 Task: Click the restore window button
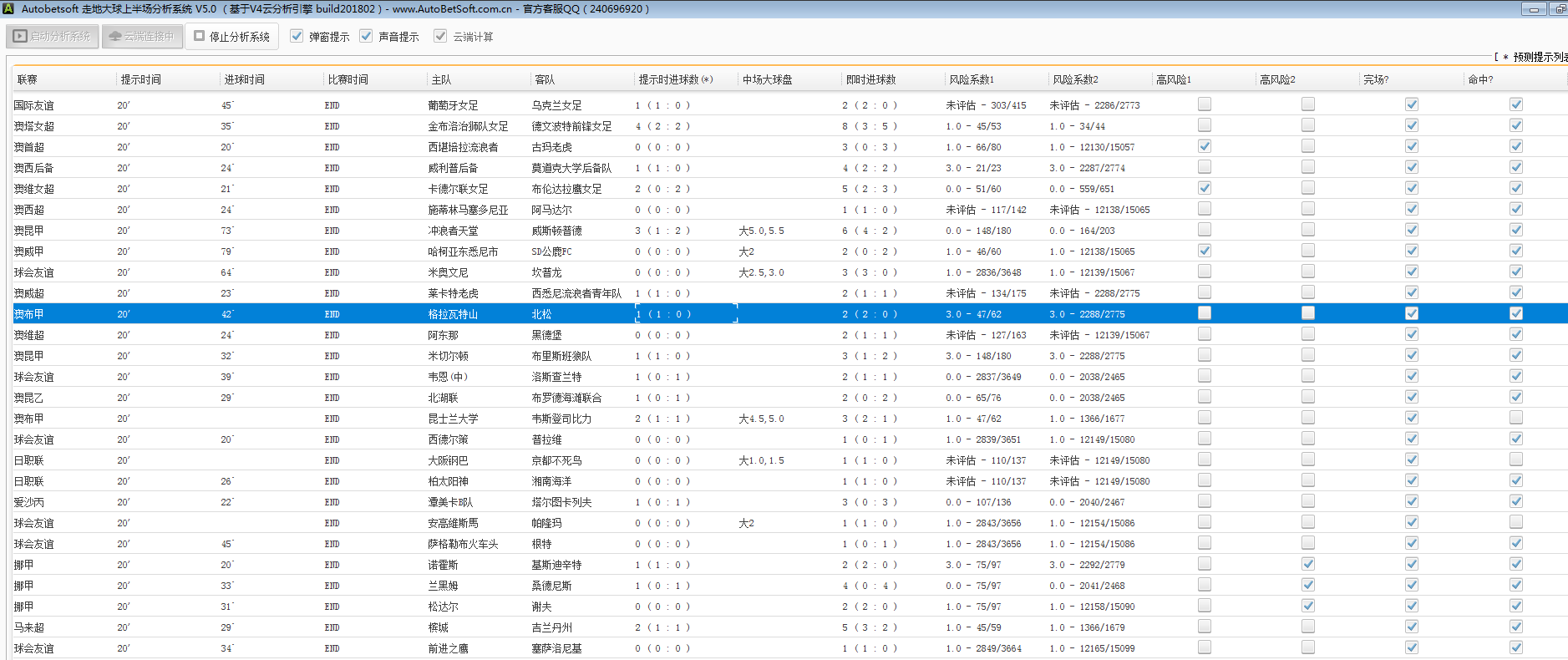[1559, 9]
